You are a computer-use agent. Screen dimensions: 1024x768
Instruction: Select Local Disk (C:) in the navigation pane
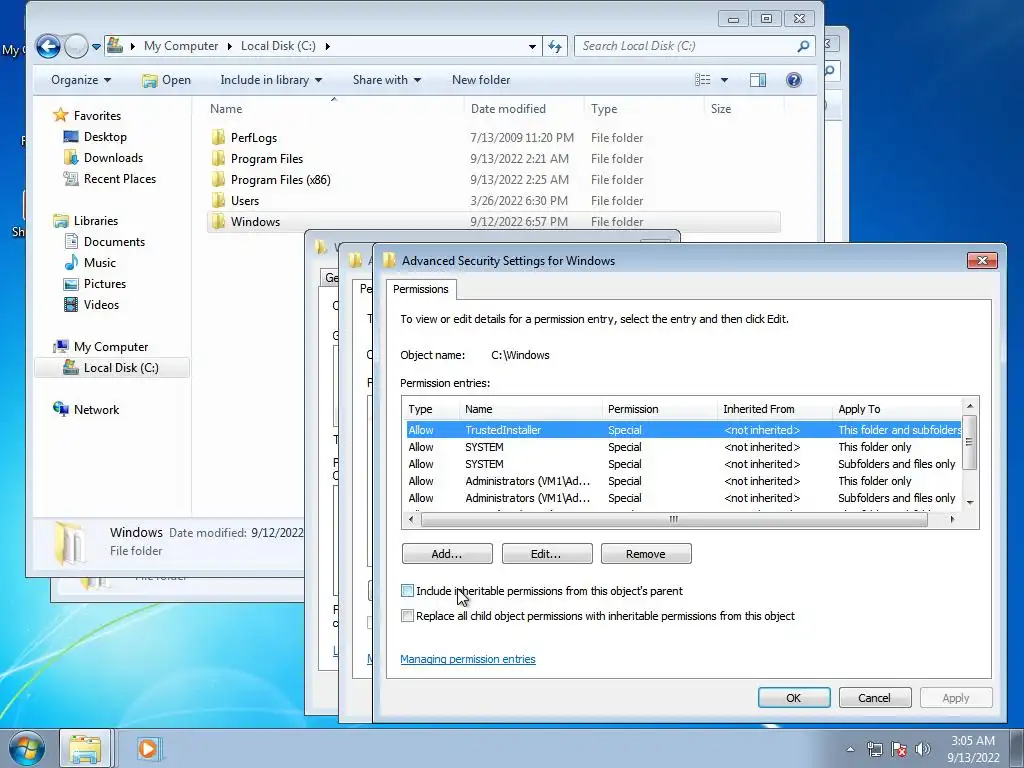point(111,368)
